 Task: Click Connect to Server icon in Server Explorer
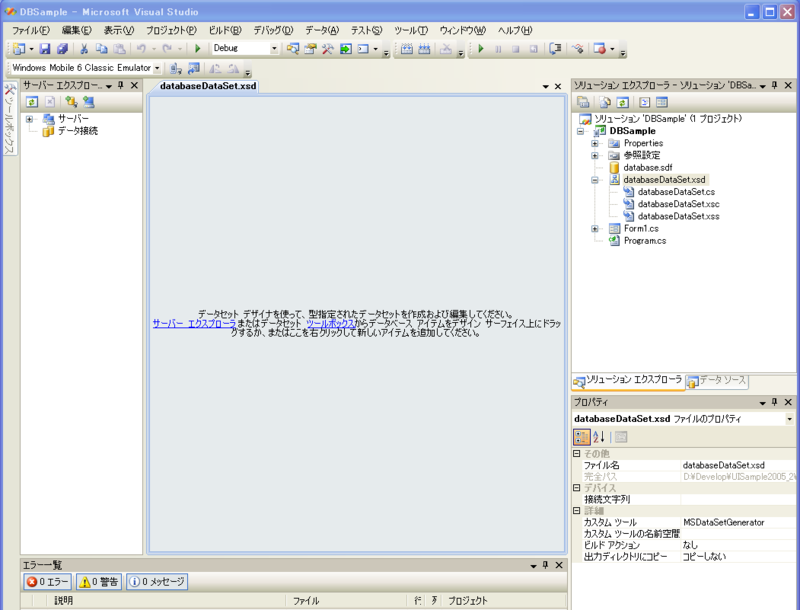click(89, 102)
